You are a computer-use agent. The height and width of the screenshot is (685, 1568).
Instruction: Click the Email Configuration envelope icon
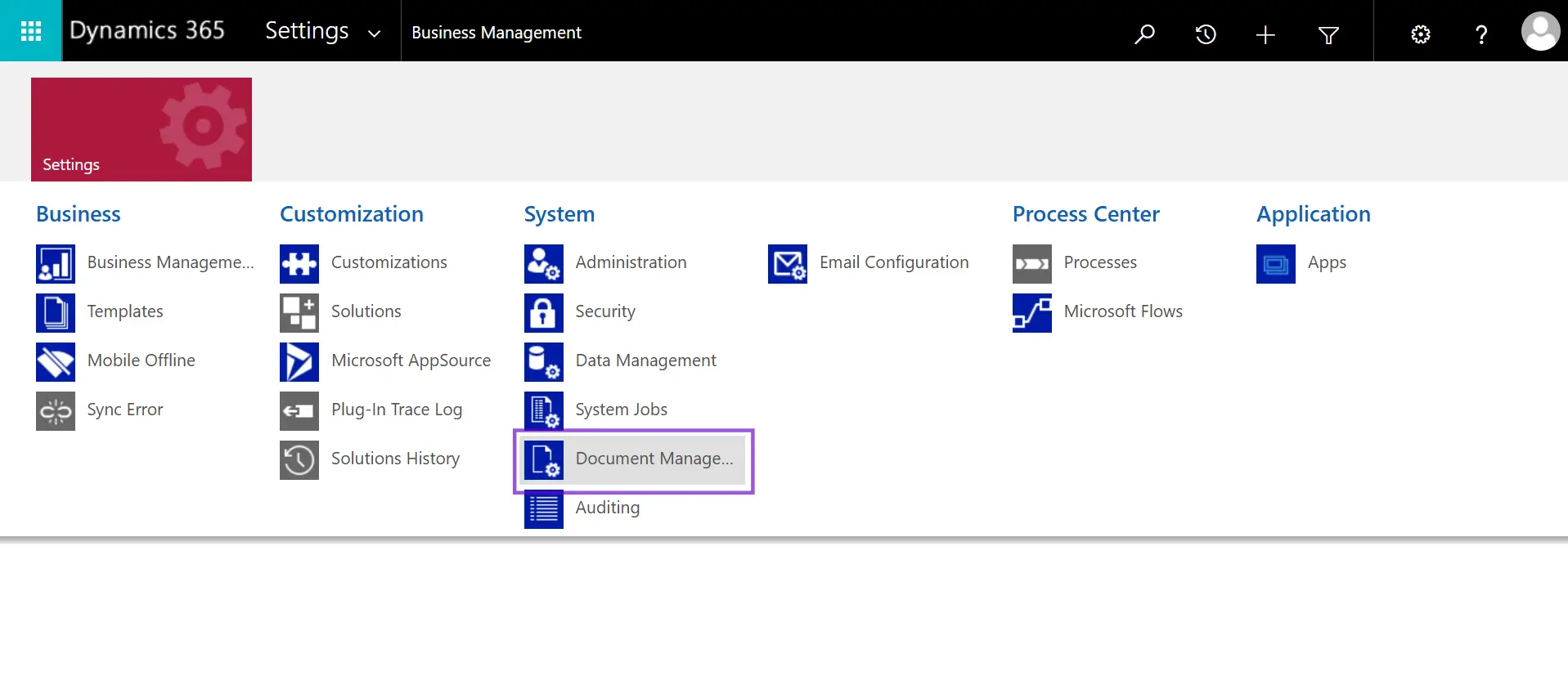(788, 264)
